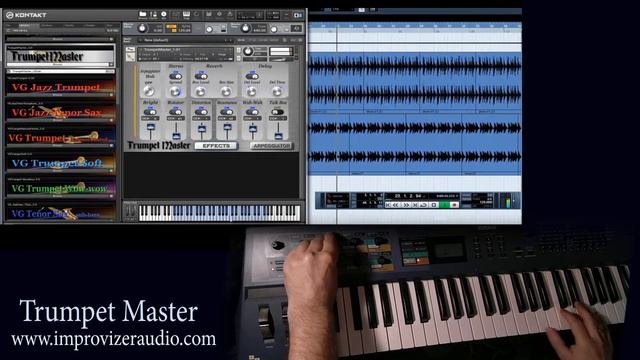Toggle the Stereo effect switch
The width and height of the screenshot is (640, 360).
(176, 76)
